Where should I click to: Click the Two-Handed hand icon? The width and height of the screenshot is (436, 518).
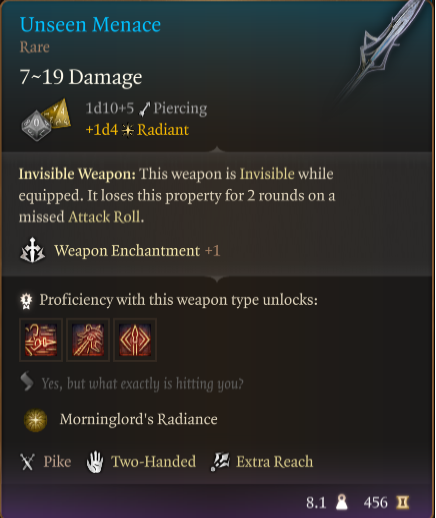coord(95,462)
